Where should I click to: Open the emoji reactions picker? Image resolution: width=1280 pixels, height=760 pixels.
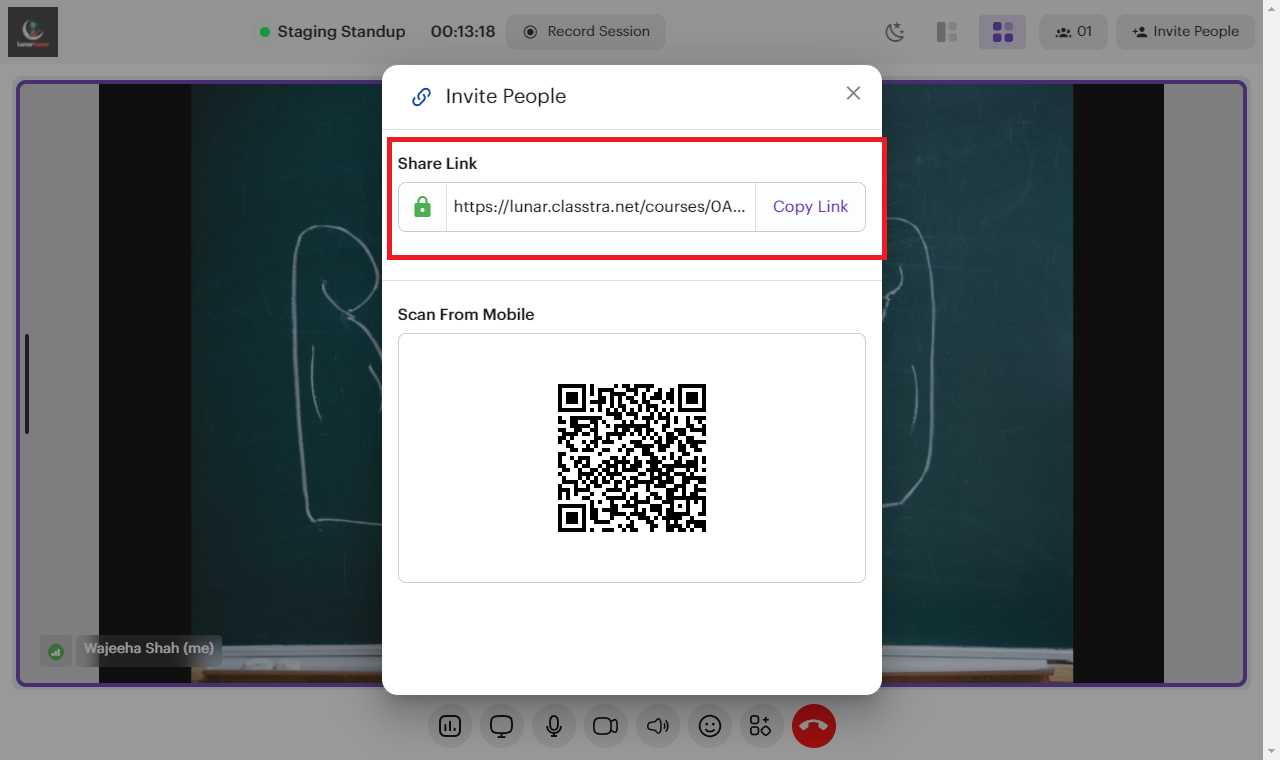710,726
